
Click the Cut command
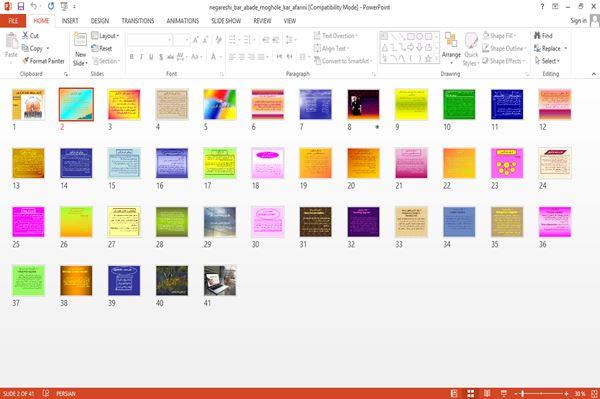pos(30,36)
